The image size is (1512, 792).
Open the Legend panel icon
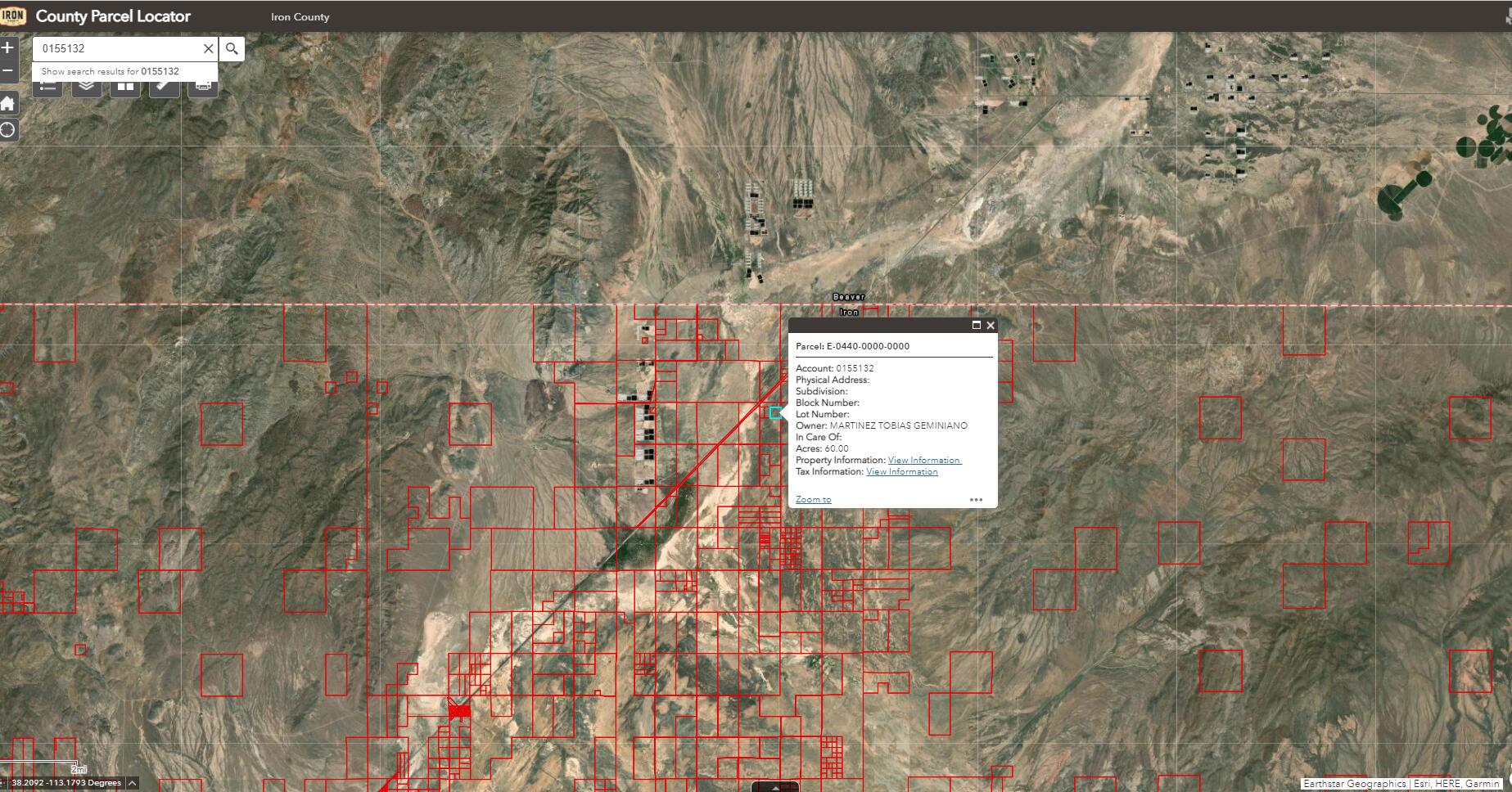(47, 88)
